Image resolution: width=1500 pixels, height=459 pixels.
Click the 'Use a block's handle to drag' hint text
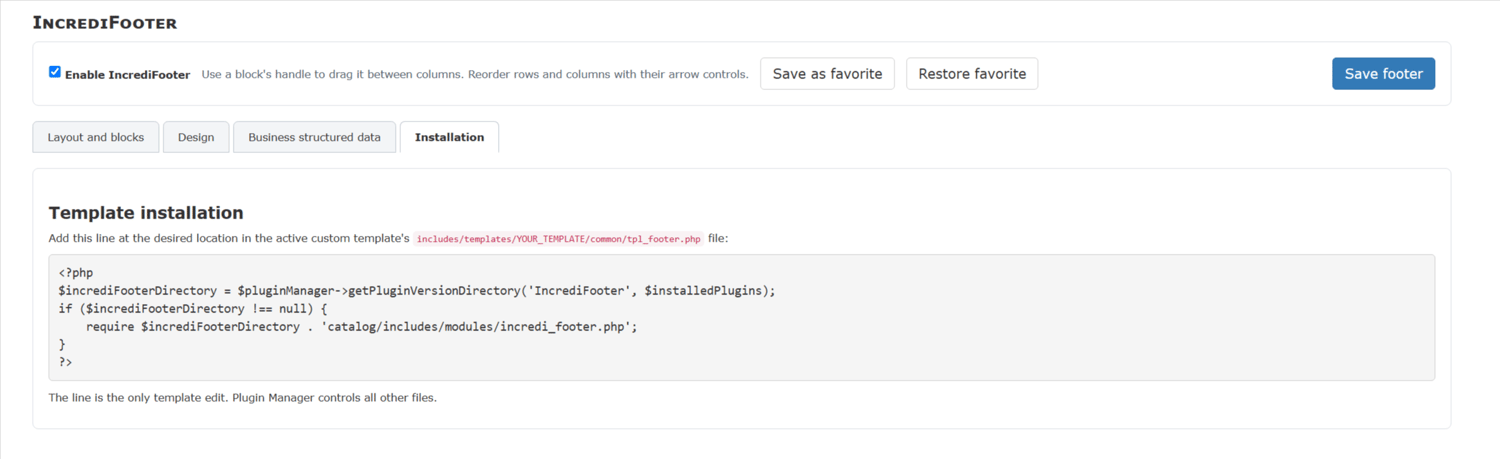[x=475, y=75]
